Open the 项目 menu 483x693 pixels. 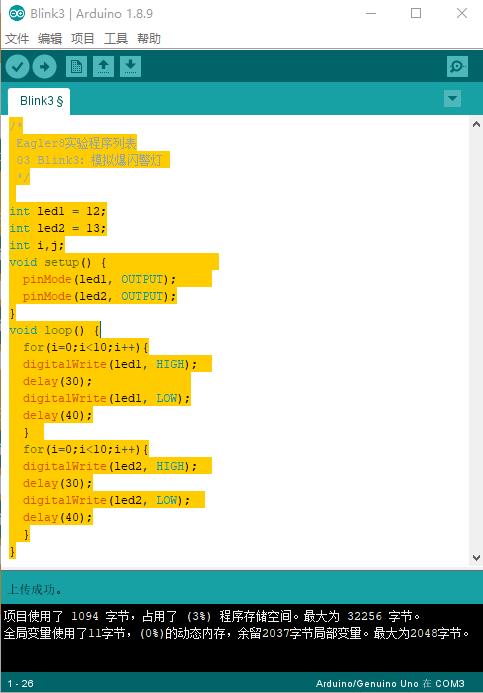click(83, 39)
